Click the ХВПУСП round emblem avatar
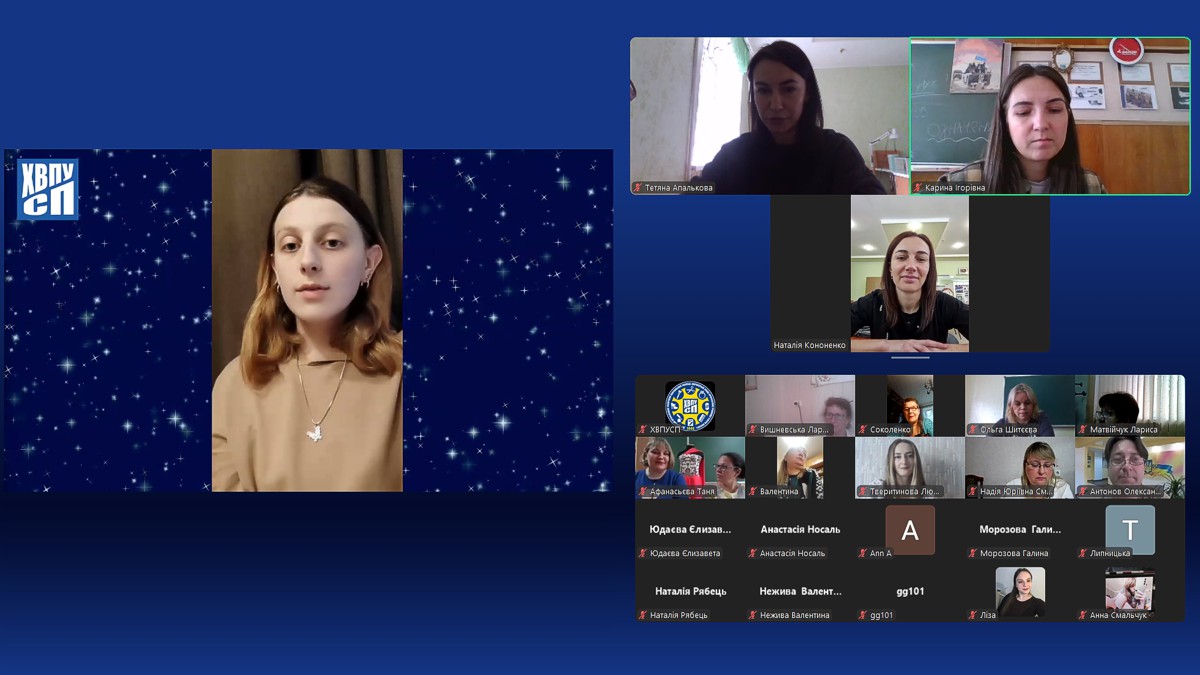Image resolution: width=1200 pixels, height=675 pixels. coord(690,405)
